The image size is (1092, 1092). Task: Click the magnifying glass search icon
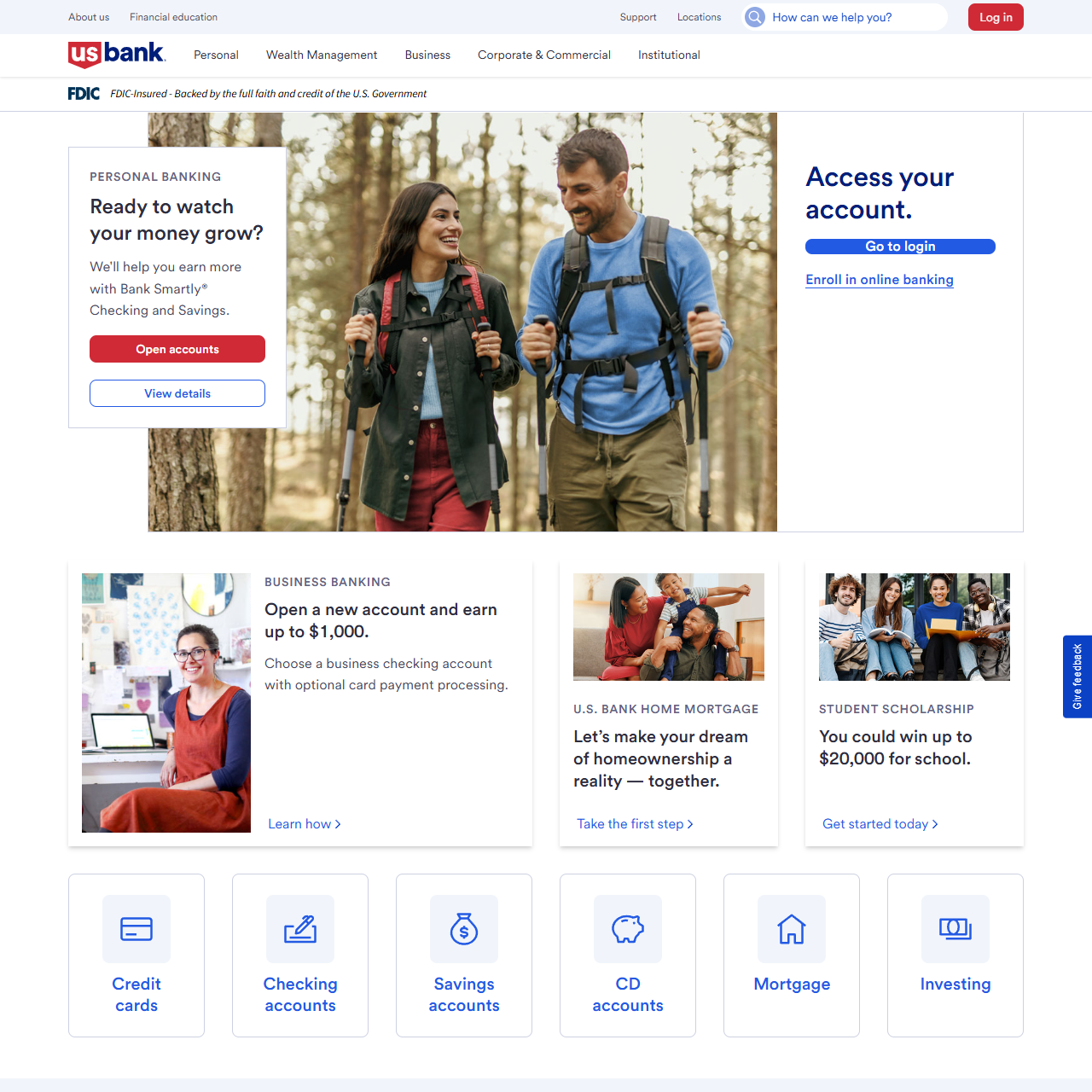tap(755, 17)
